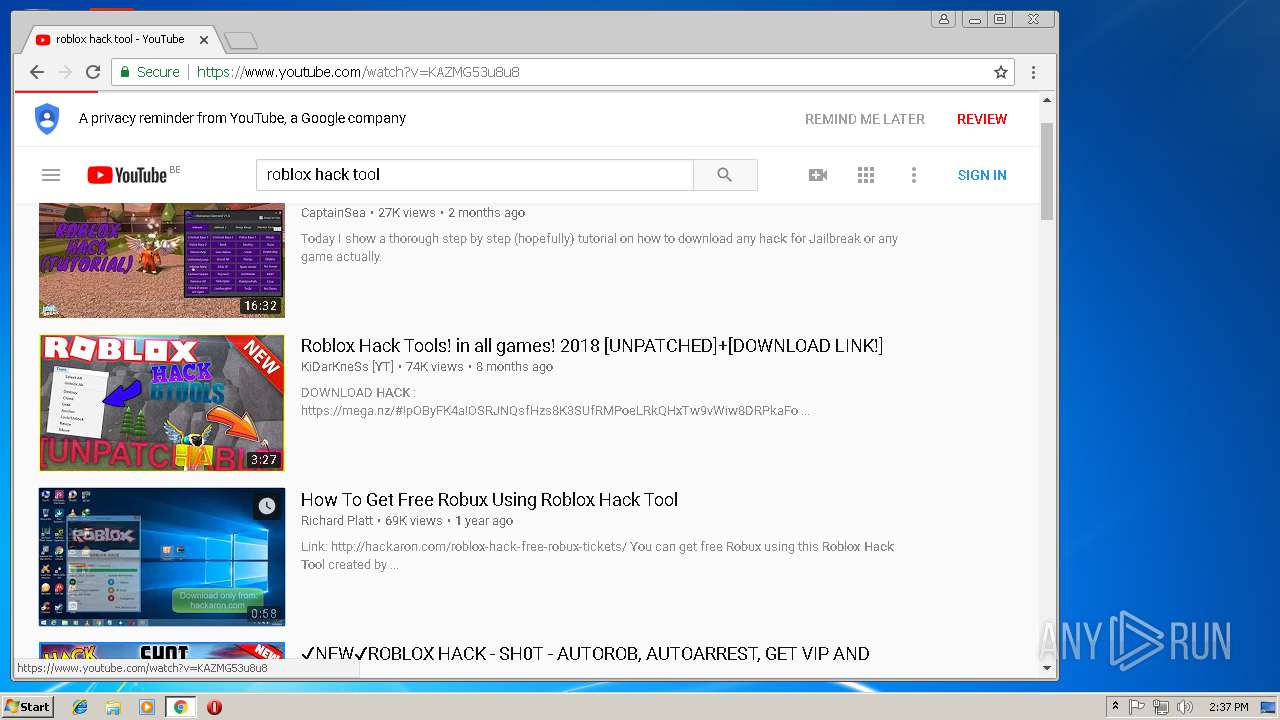1280x720 pixels.
Task: Click SIGN IN
Action: click(x=982, y=175)
